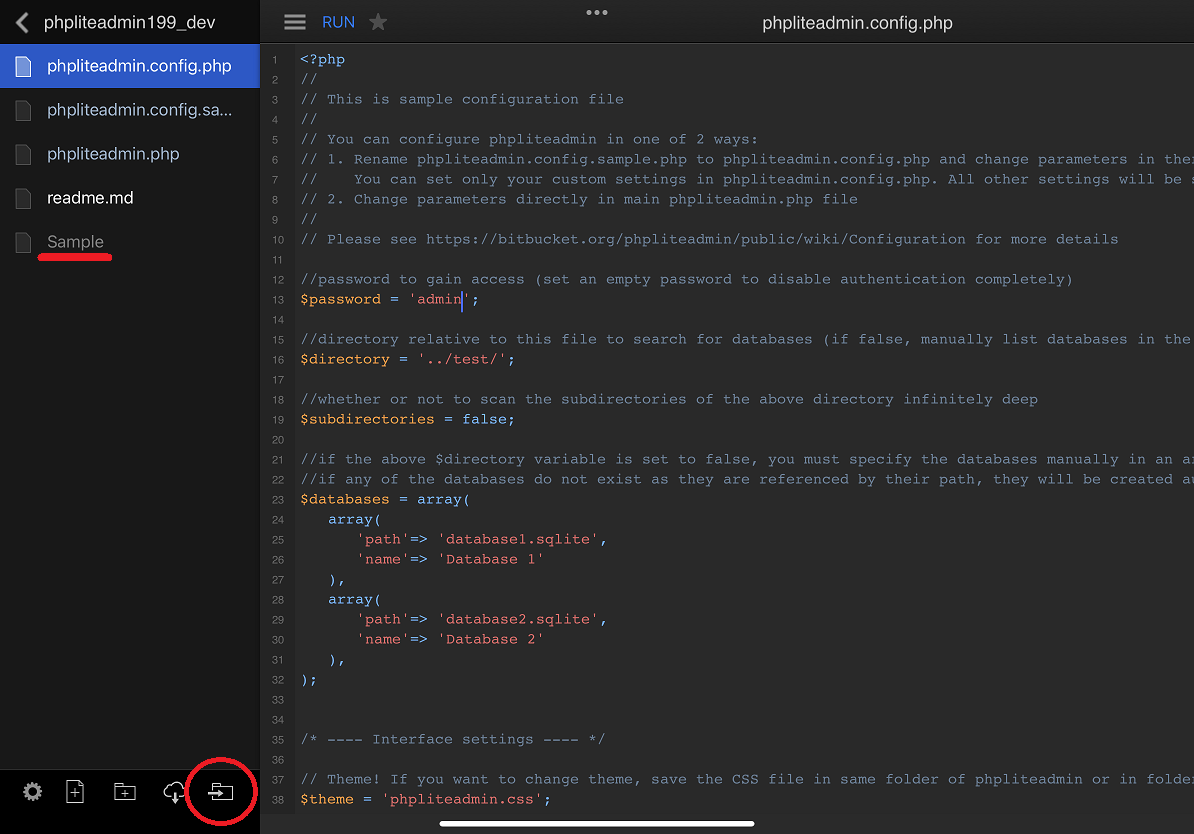Go back using the chevron beside phpliteadmin199_dev

coord(22,23)
